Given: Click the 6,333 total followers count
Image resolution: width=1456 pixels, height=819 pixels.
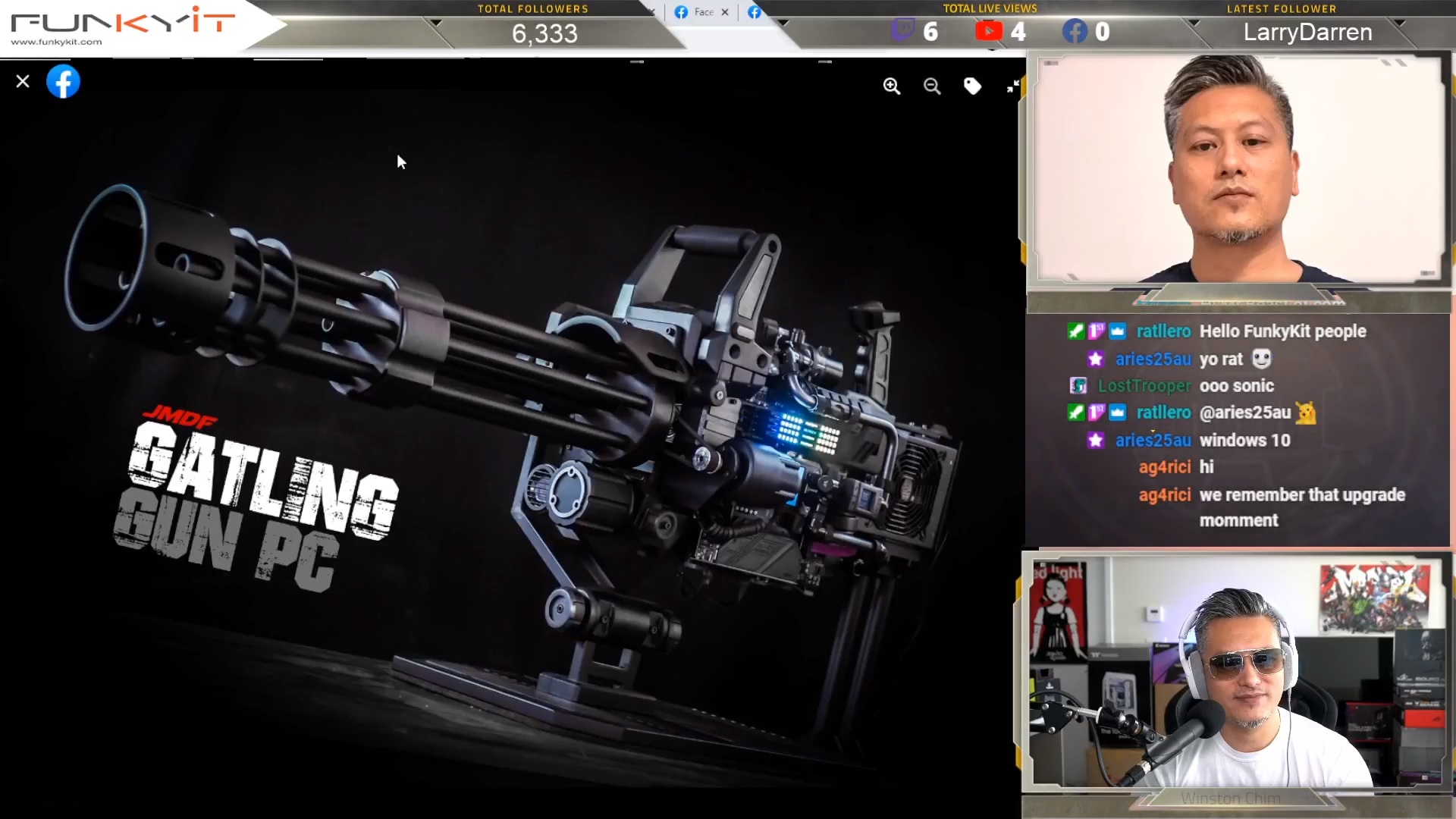Looking at the screenshot, I should [x=544, y=33].
